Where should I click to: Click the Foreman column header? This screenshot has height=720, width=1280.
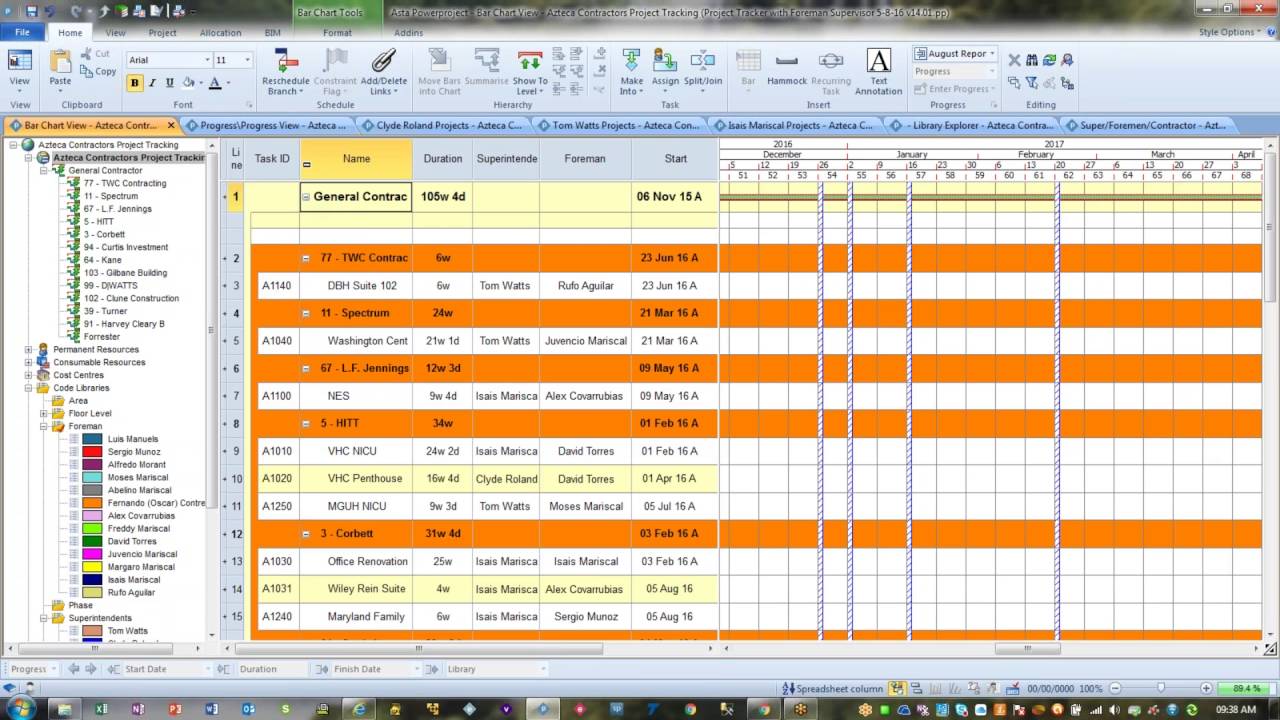point(585,159)
